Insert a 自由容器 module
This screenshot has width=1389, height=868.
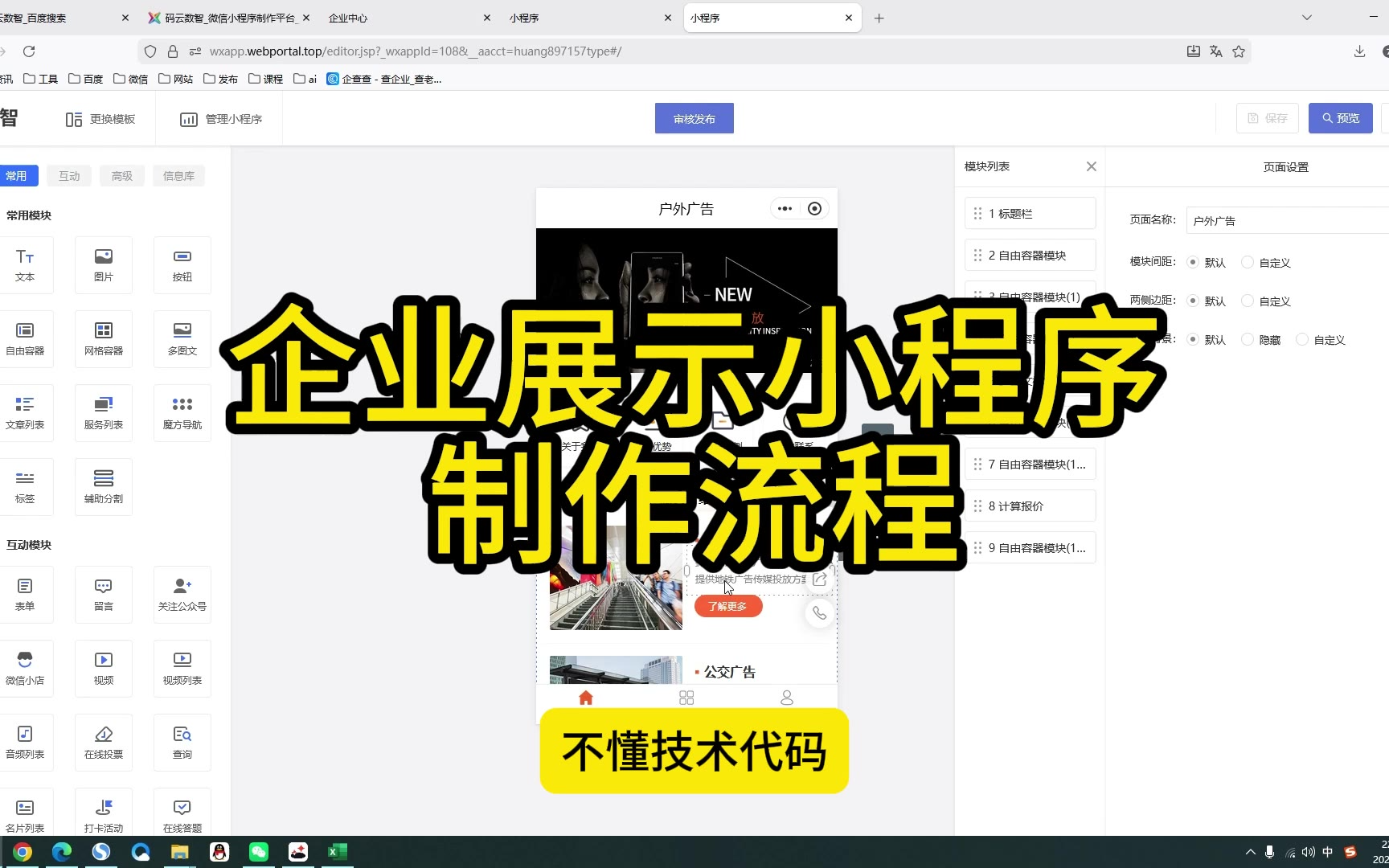tap(25, 339)
